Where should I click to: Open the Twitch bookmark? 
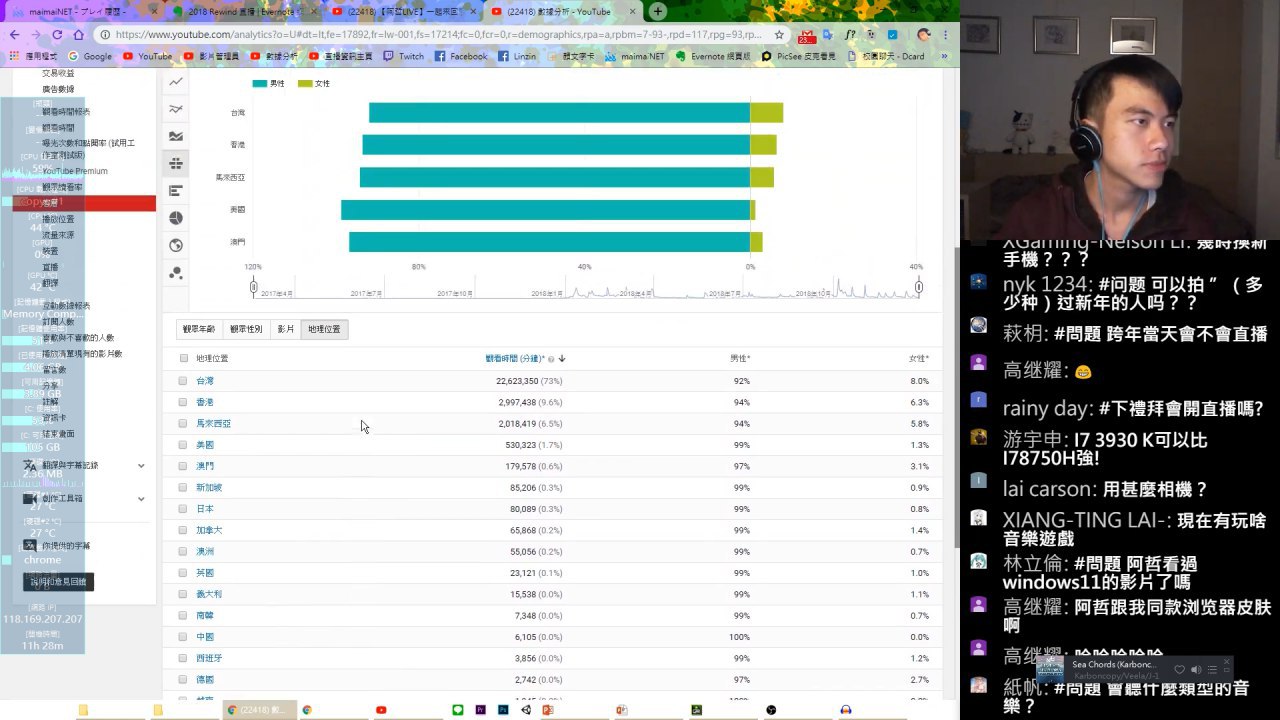coord(404,57)
